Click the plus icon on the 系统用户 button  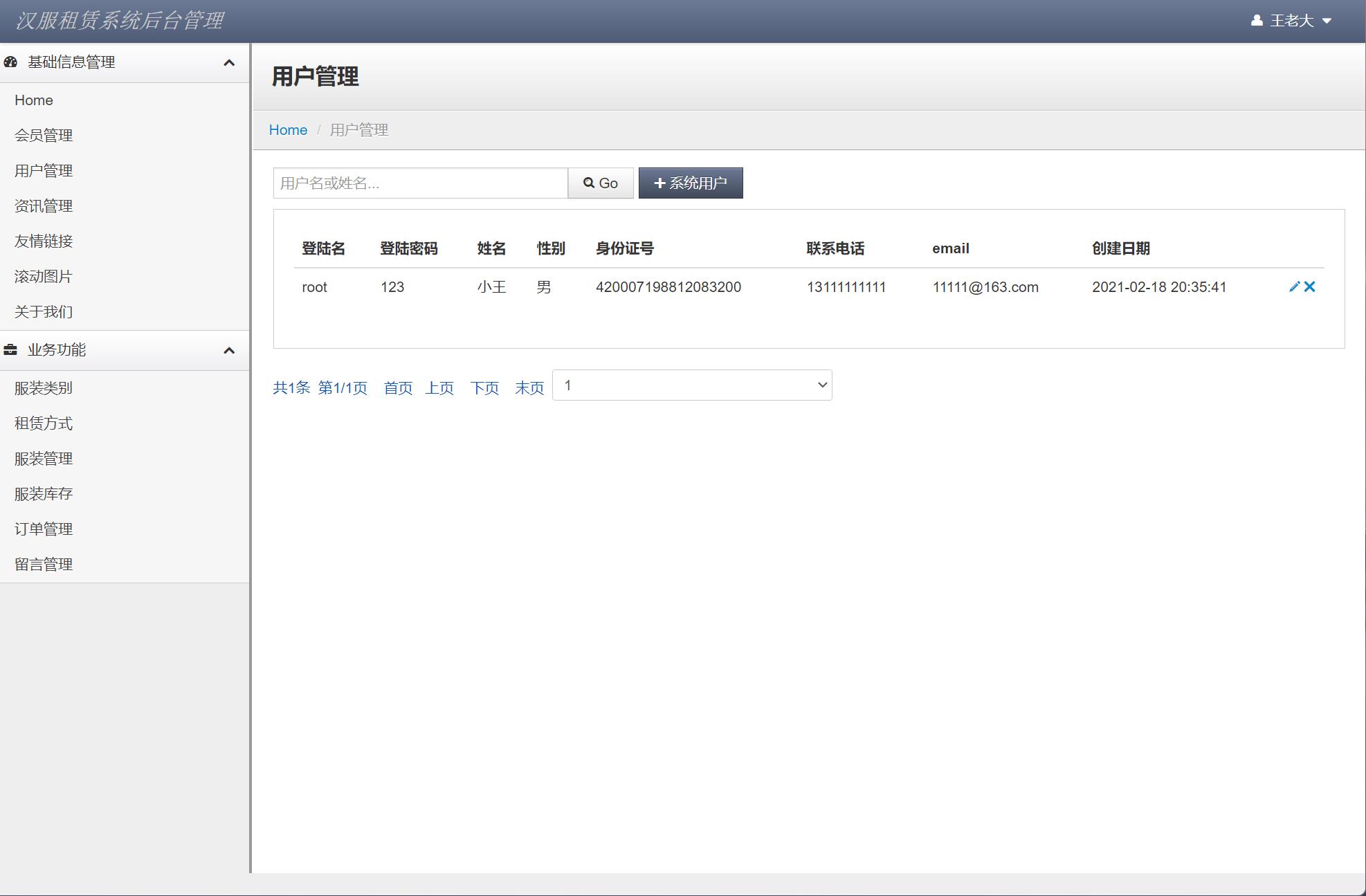click(x=660, y=183)
